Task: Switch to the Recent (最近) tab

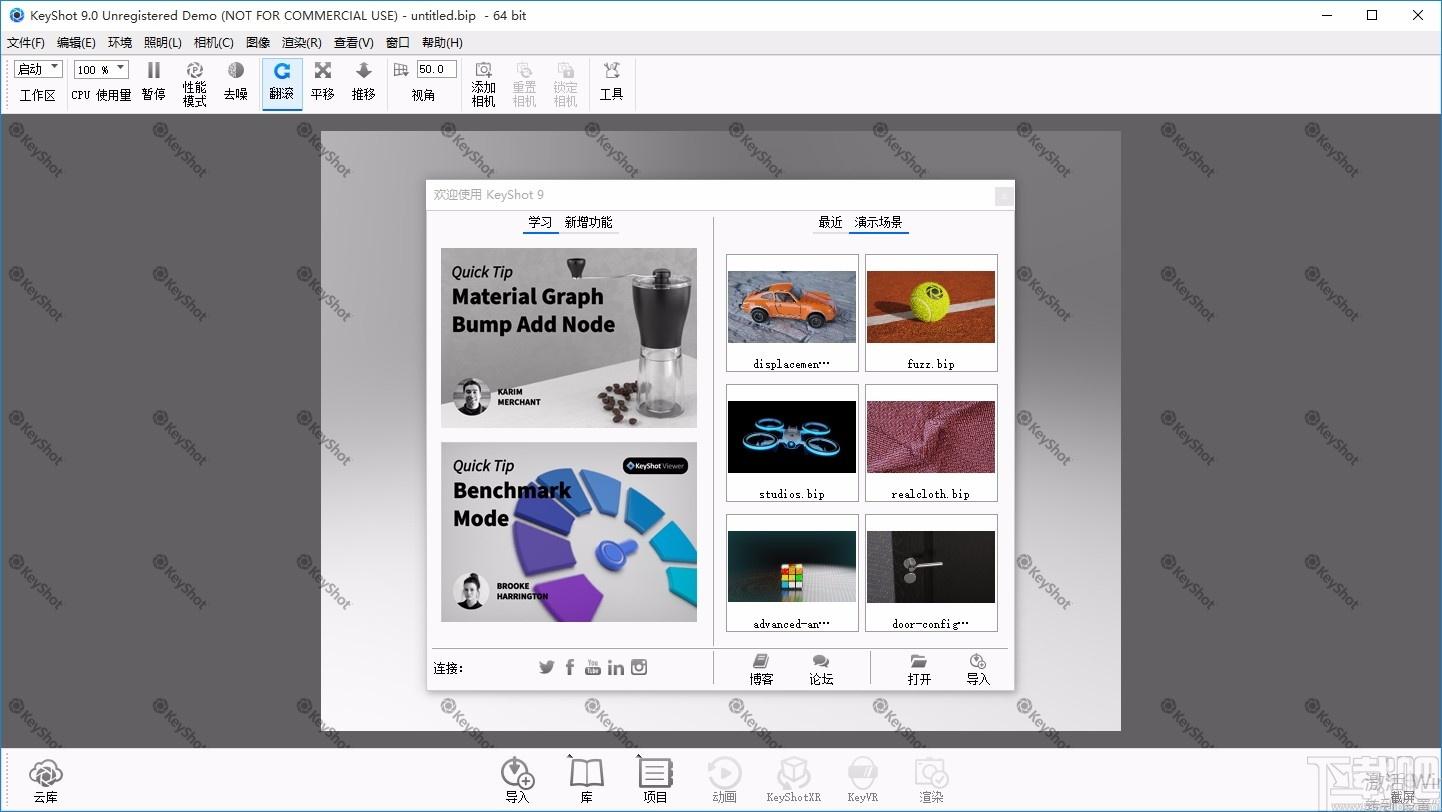Action: click(x=830, y=222)
